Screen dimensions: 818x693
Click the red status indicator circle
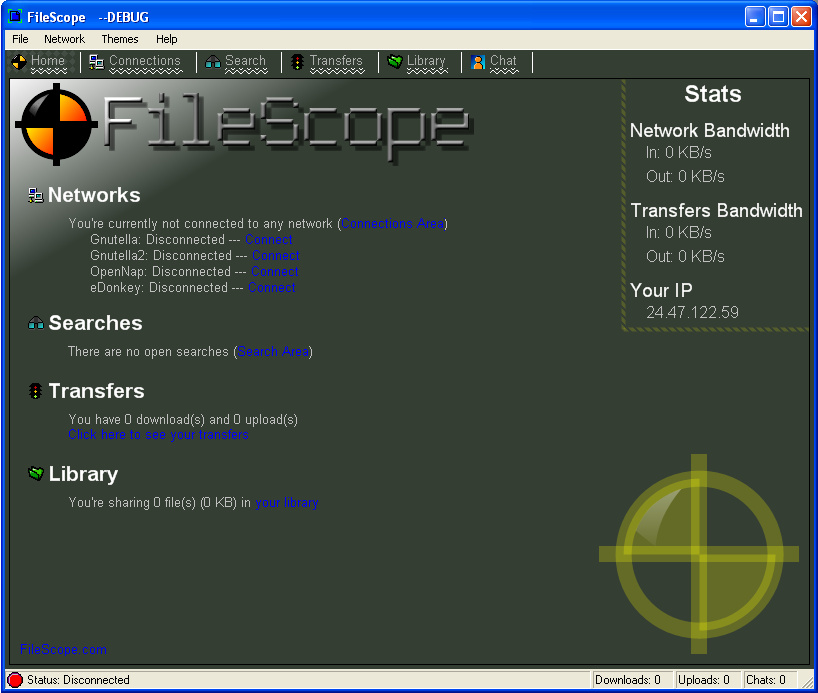(15, 679)
